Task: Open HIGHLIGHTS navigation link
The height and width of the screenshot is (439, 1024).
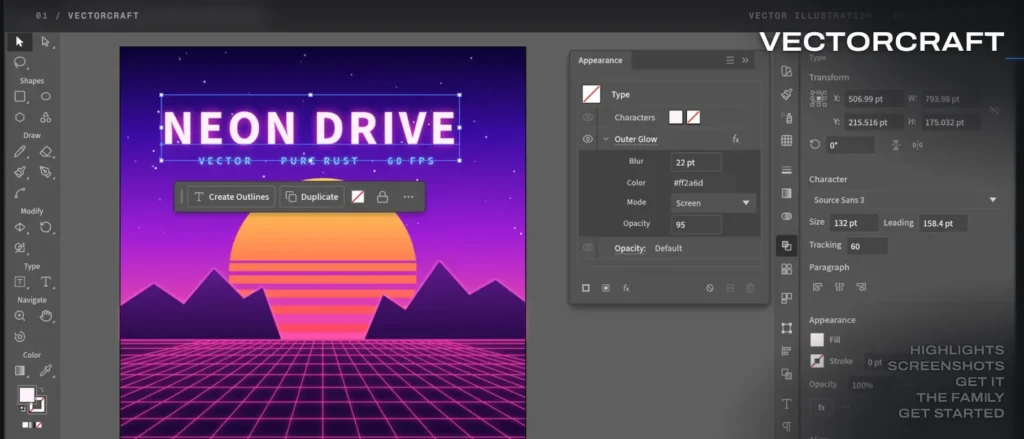Action: point(957,350)
